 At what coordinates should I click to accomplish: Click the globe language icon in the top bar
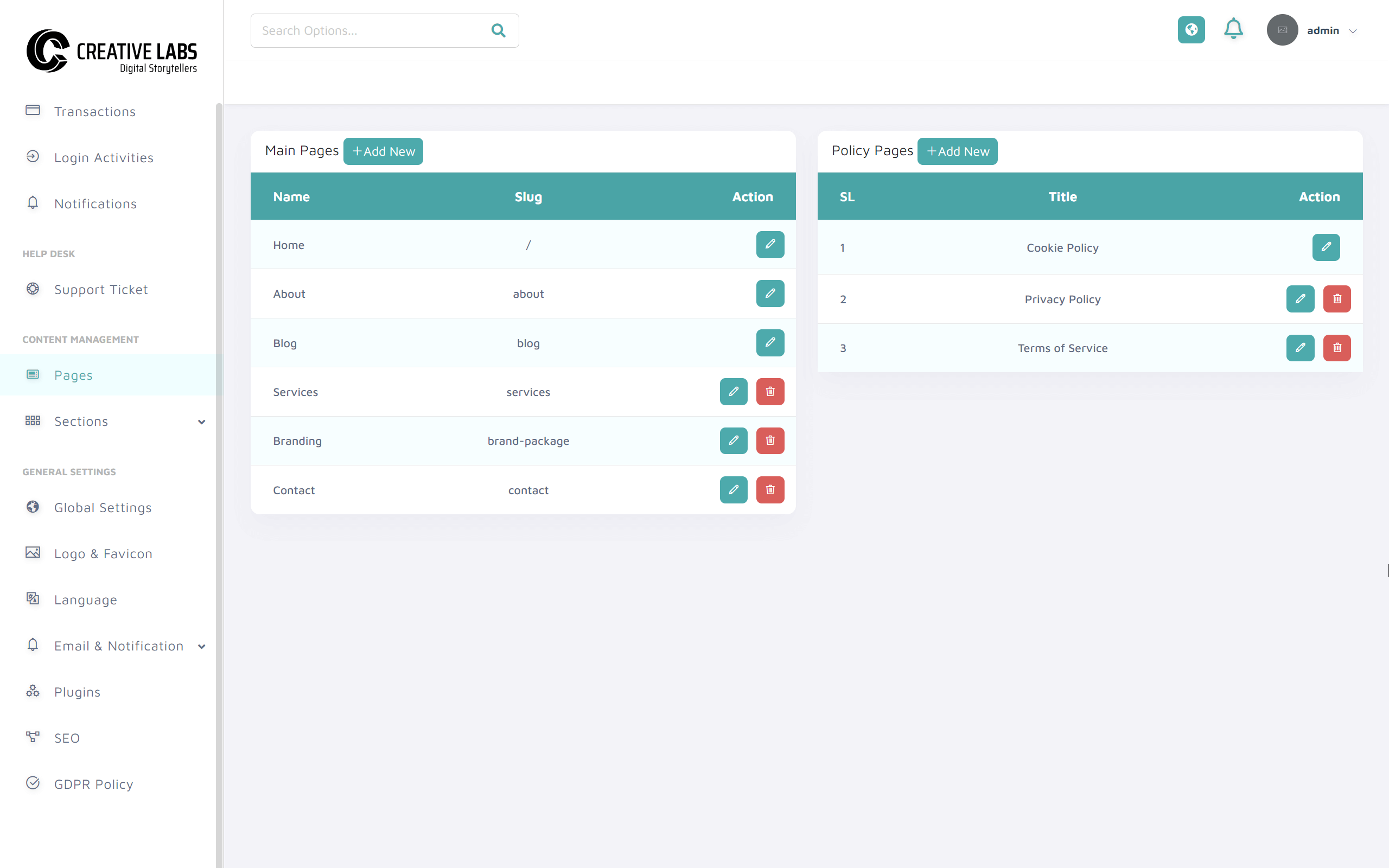point(1191,30)
